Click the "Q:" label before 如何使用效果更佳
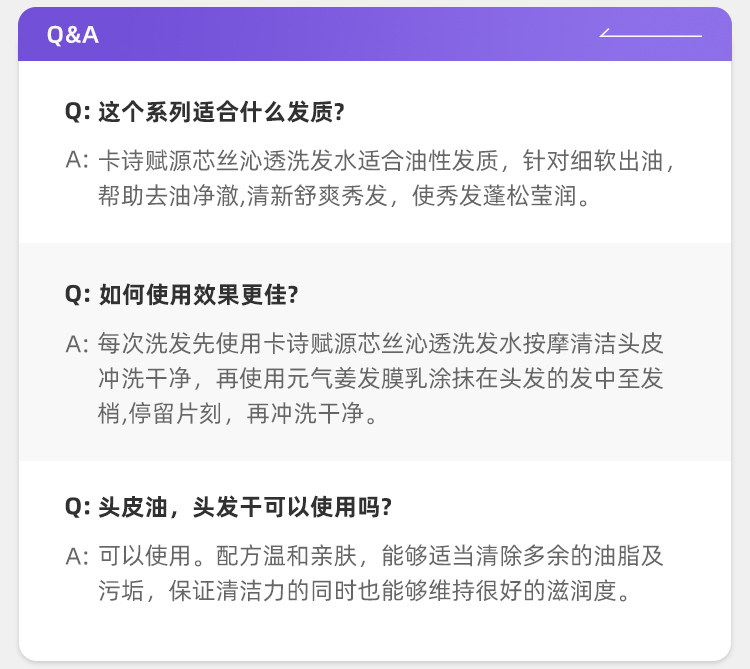This screenshot has height=669, width=750. point(78,295)
